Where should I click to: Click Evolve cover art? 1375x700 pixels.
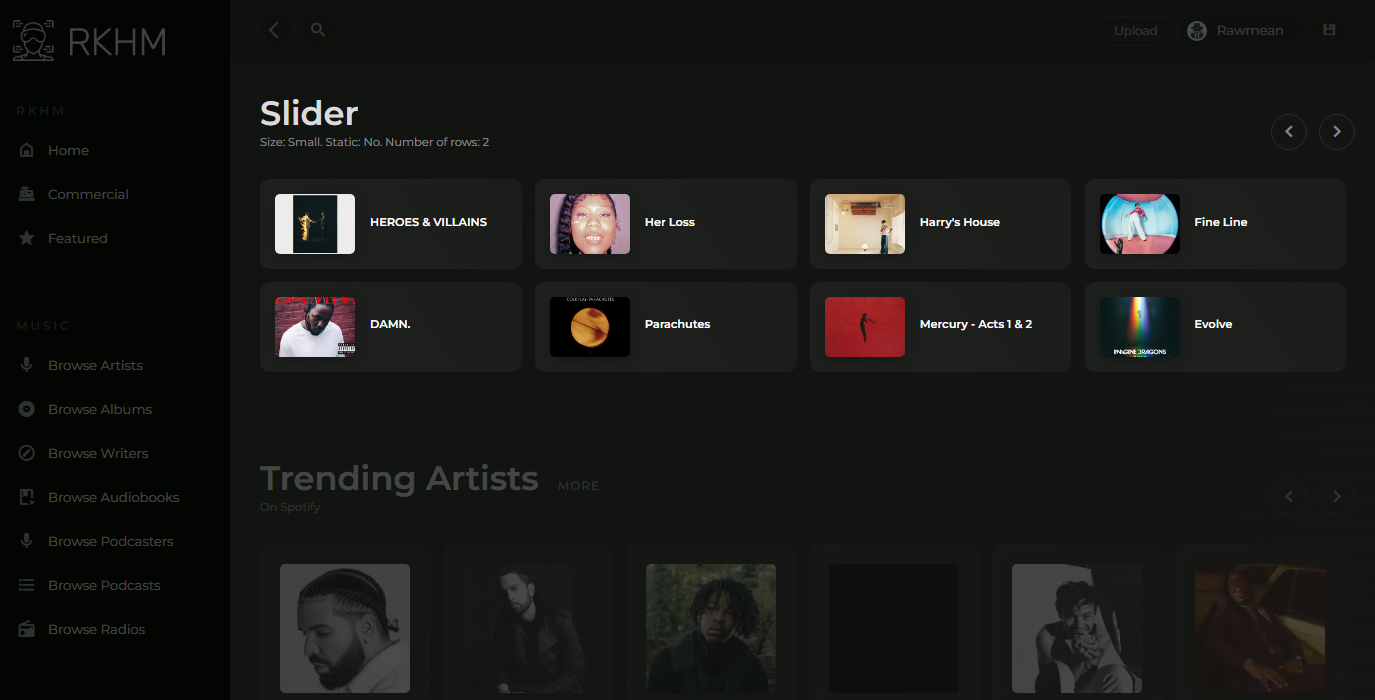[1140, 327]
